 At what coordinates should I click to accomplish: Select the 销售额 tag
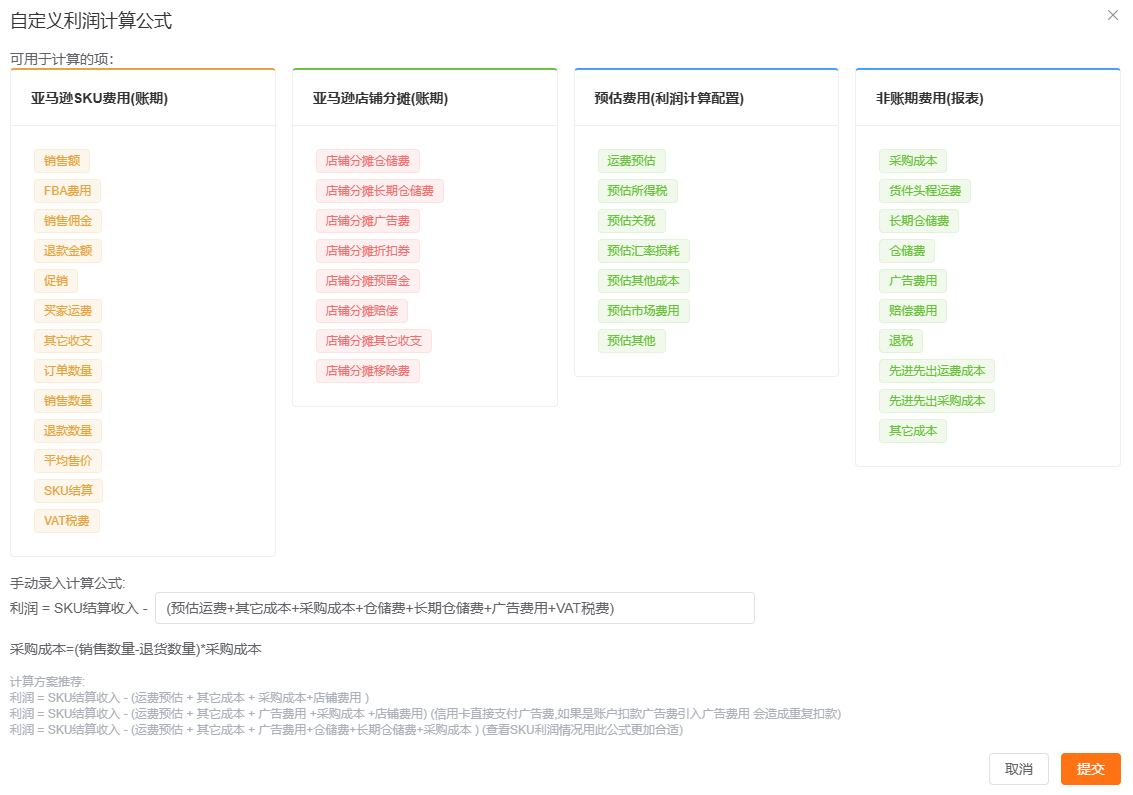(62, 161)
